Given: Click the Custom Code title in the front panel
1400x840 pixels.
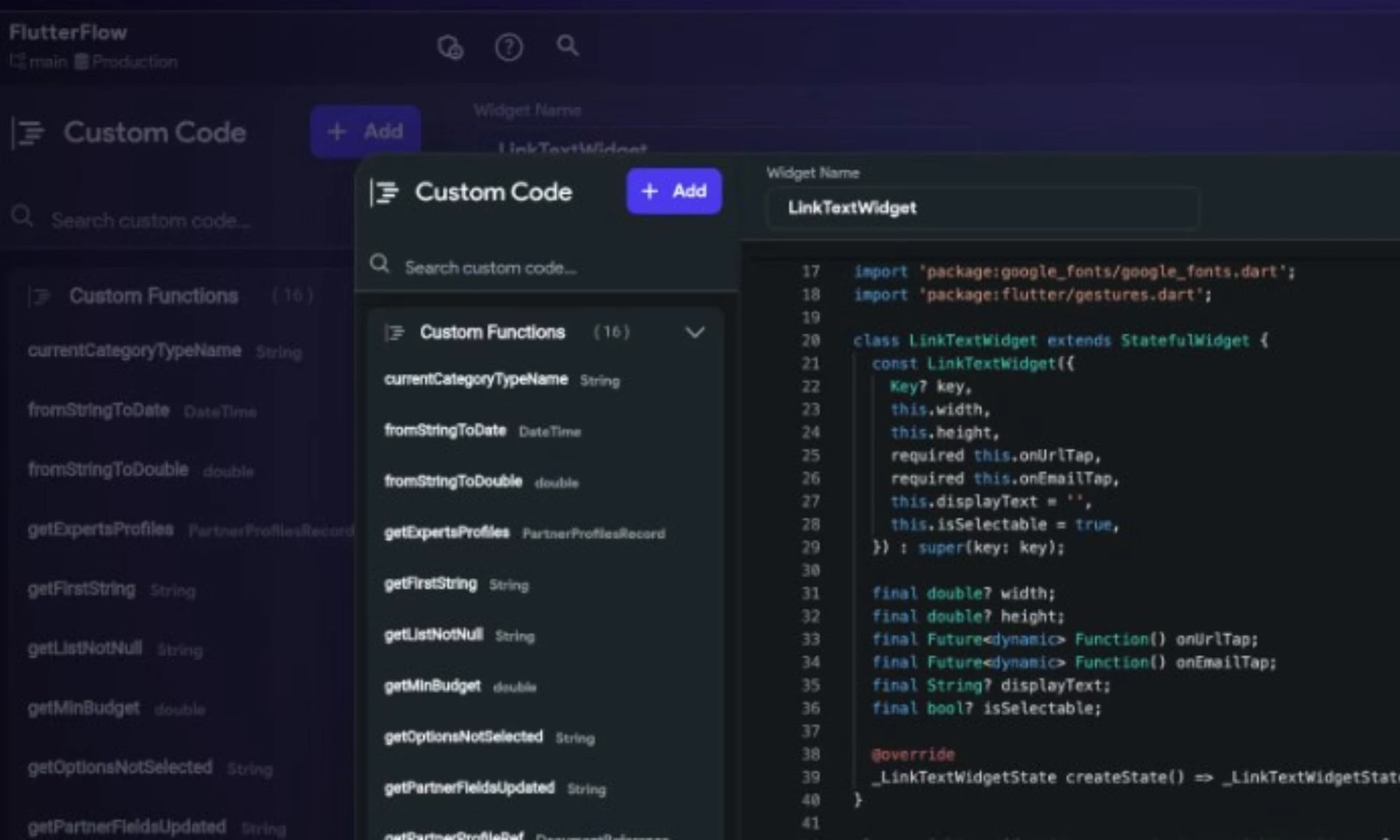Looking at the screenshot, I should tap(493, 192).
